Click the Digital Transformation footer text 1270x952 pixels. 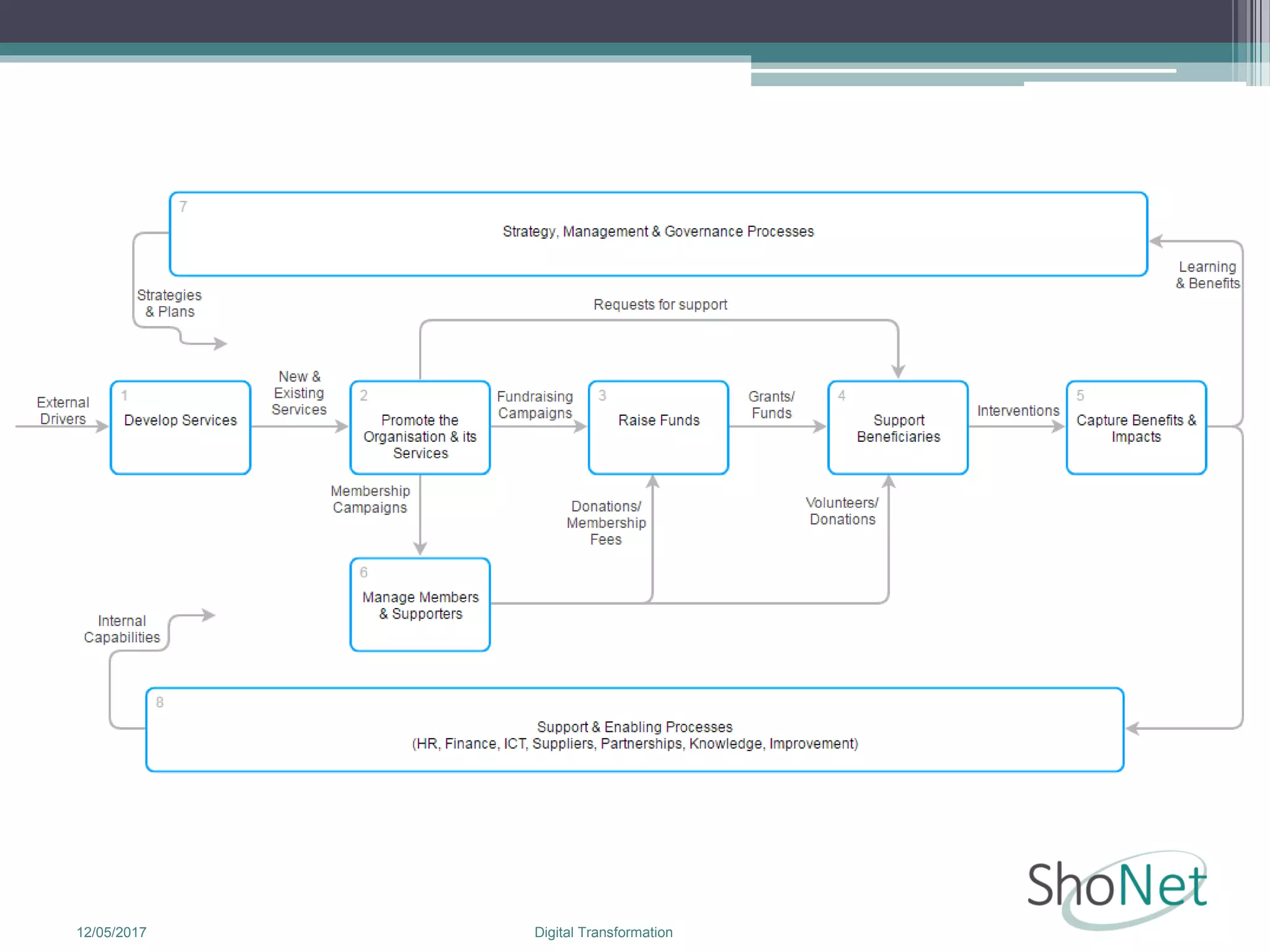tap(603, 932)
